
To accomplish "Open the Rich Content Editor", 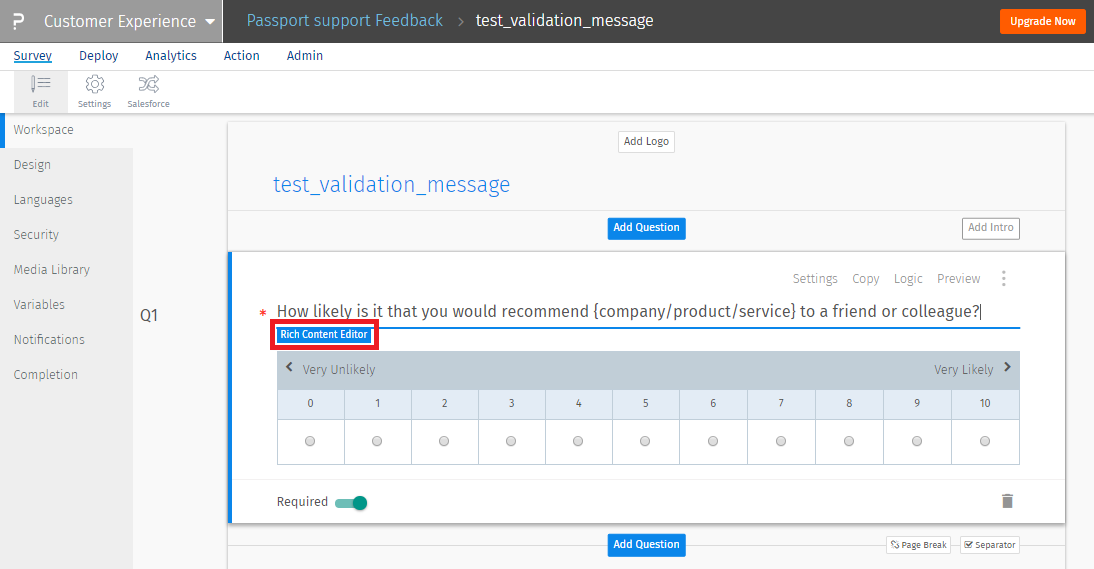I will 324,335.
